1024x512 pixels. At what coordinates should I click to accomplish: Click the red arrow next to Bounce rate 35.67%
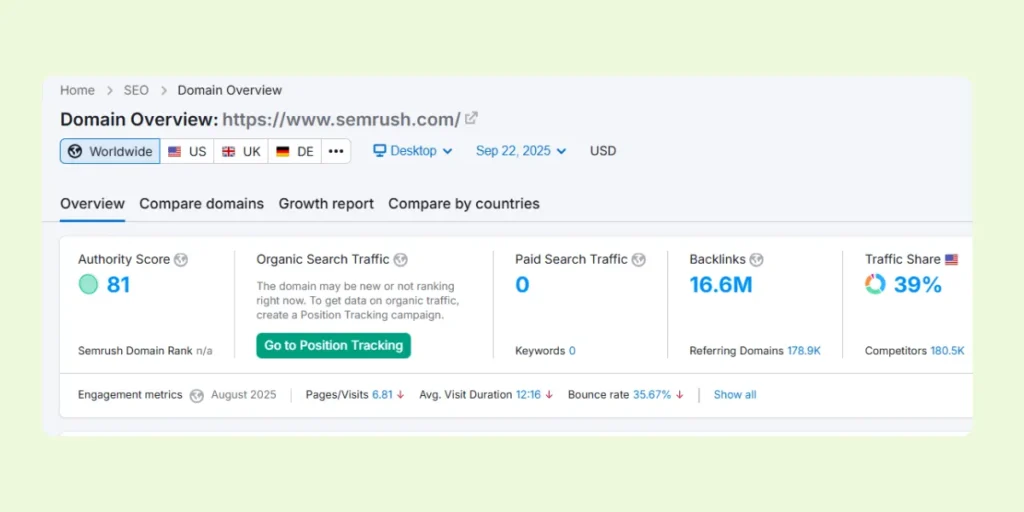tap(680, 395)
